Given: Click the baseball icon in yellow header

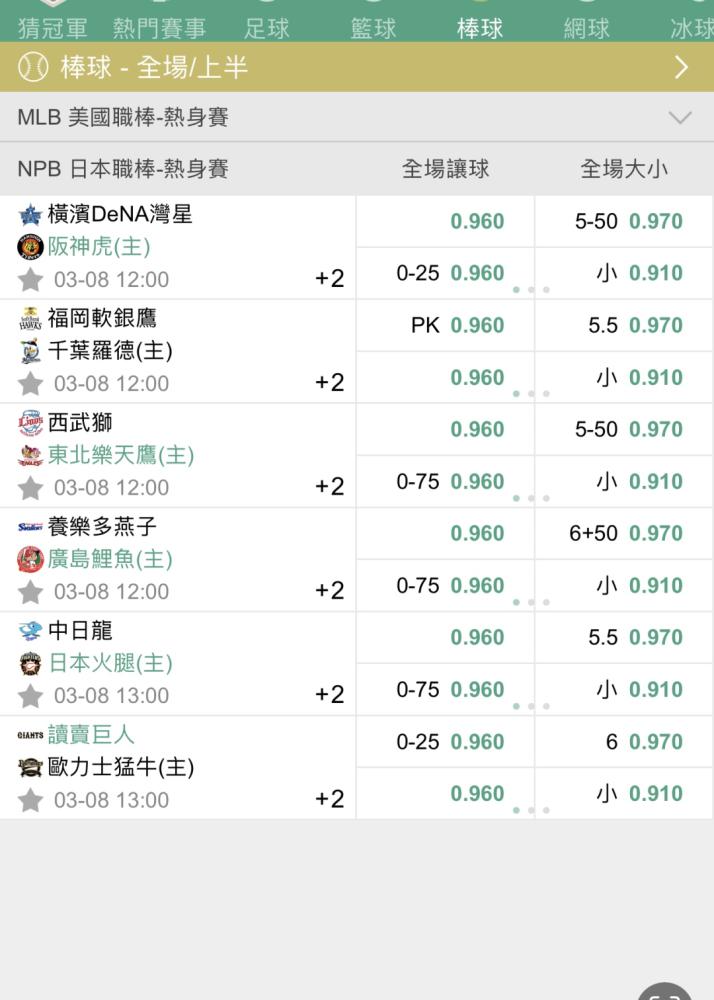Looking at the screenshot, I should tap(33, 68).
